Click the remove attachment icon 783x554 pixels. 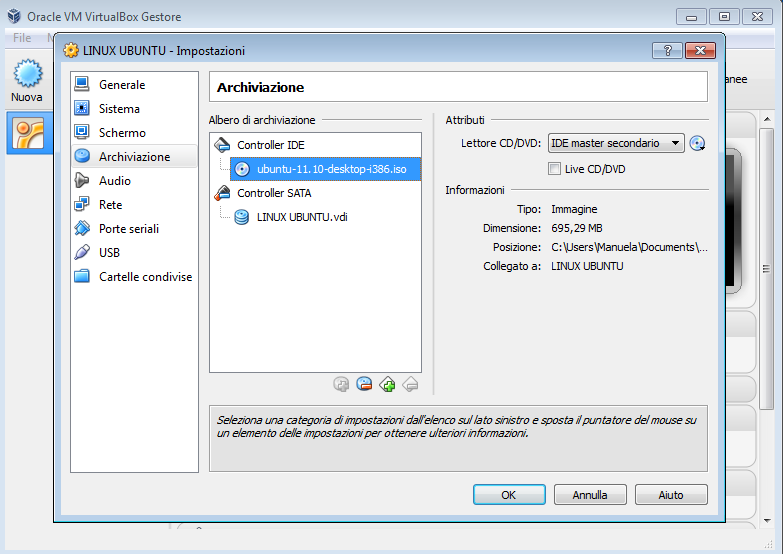click(364, 384)
